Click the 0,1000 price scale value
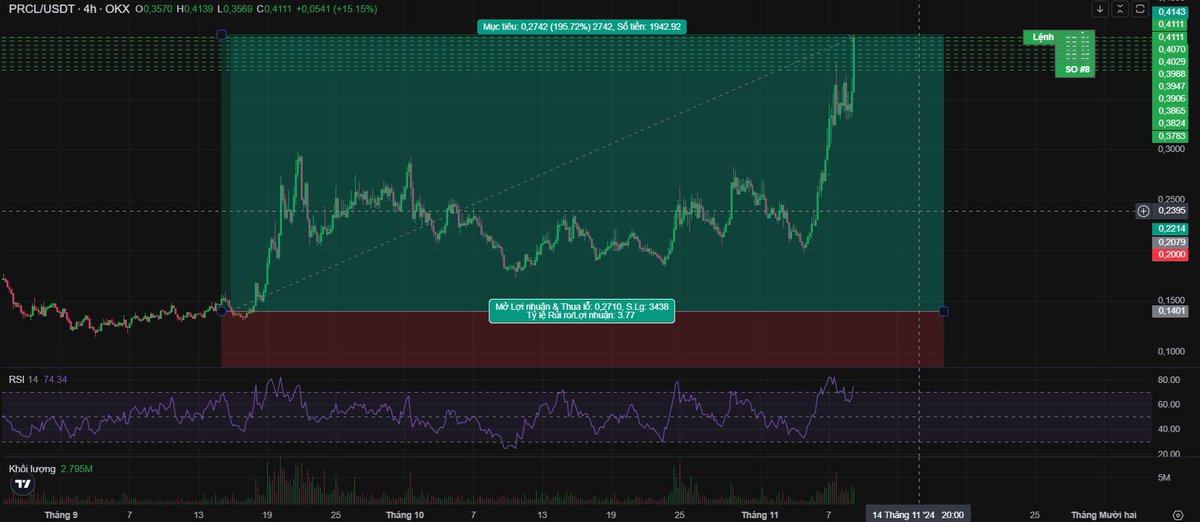 [1172, 352]
